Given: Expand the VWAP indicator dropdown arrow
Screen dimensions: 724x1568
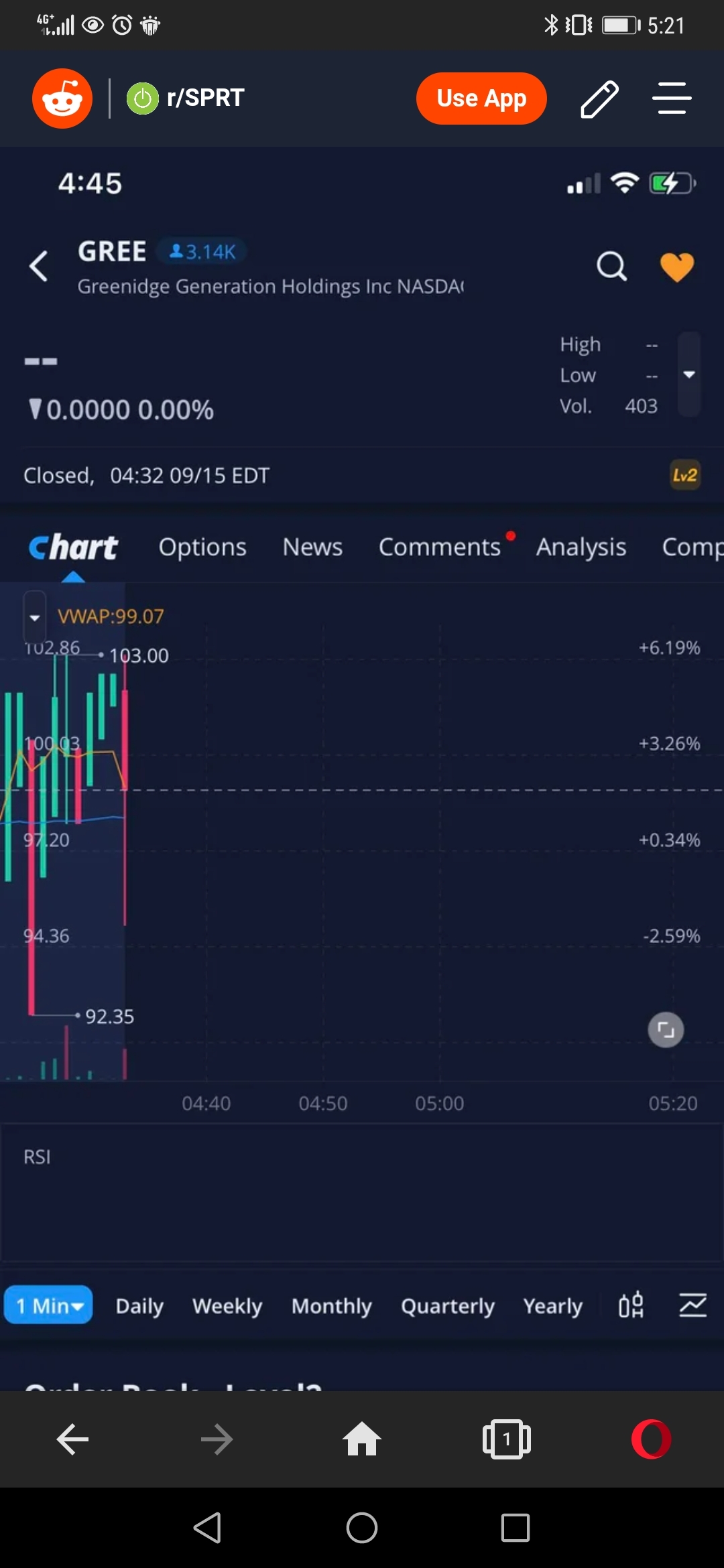Looking at the screenshot, I should (35, 617).
